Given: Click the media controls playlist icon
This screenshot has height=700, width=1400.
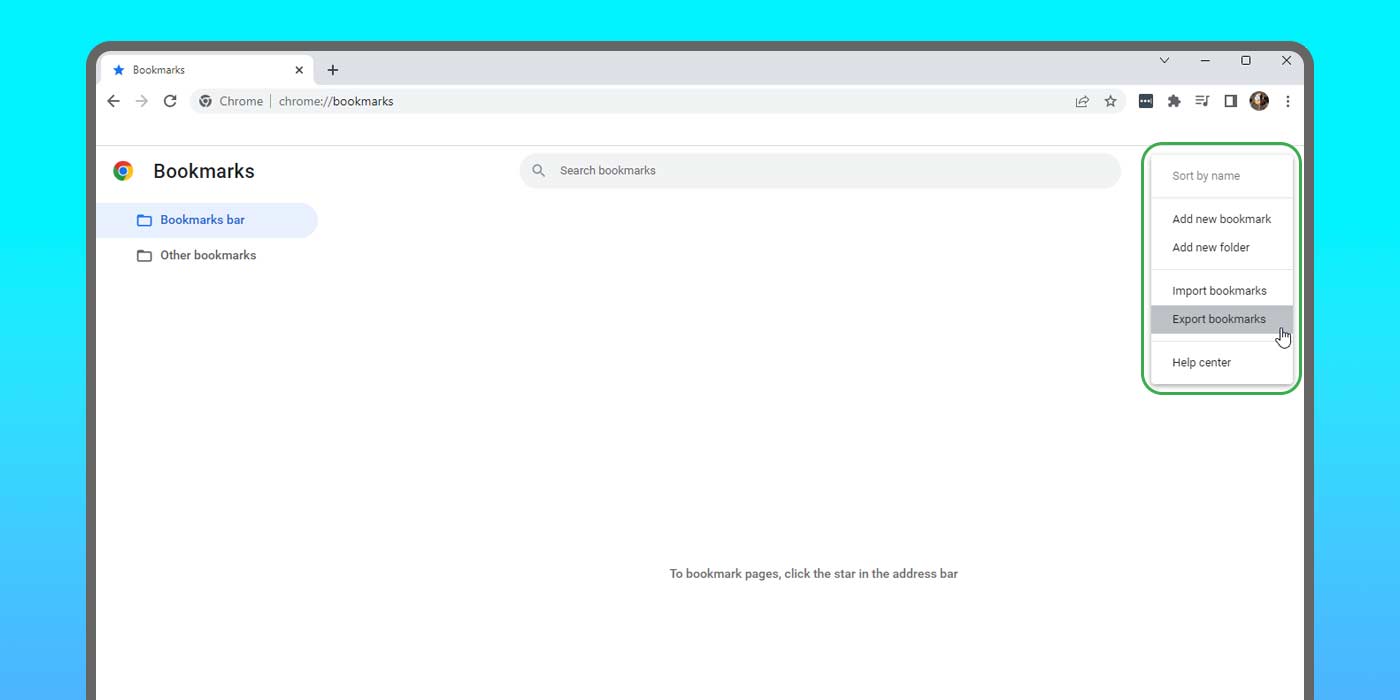Looking at the screenshot, I should pyautogui.click(x=1202, y=101).
